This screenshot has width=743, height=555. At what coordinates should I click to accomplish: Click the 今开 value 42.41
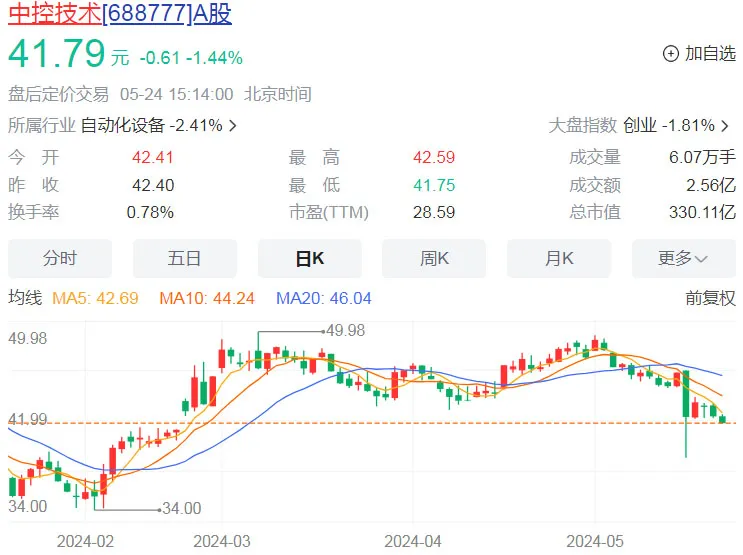153,157
